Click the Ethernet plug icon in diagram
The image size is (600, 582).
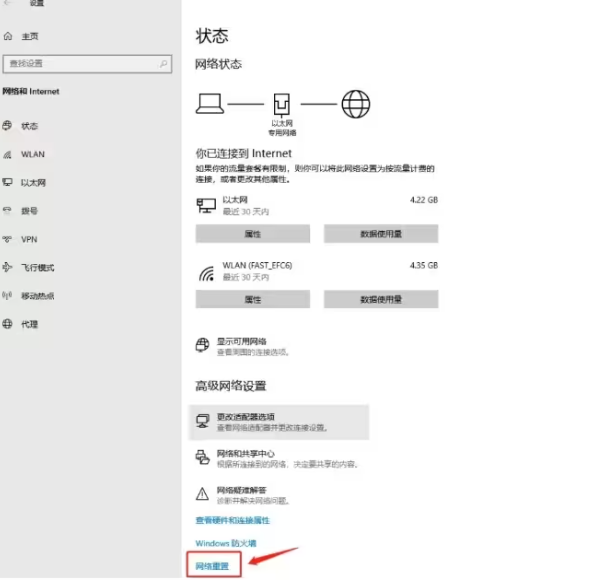[x=282, y=104]
